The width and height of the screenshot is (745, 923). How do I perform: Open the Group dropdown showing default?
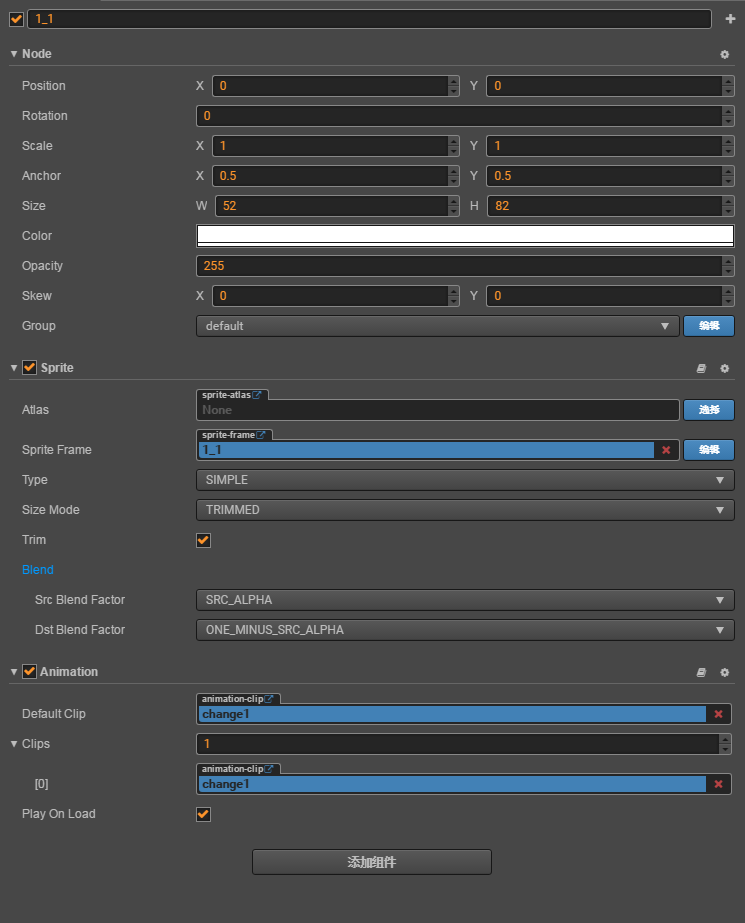tap(437, 326)
